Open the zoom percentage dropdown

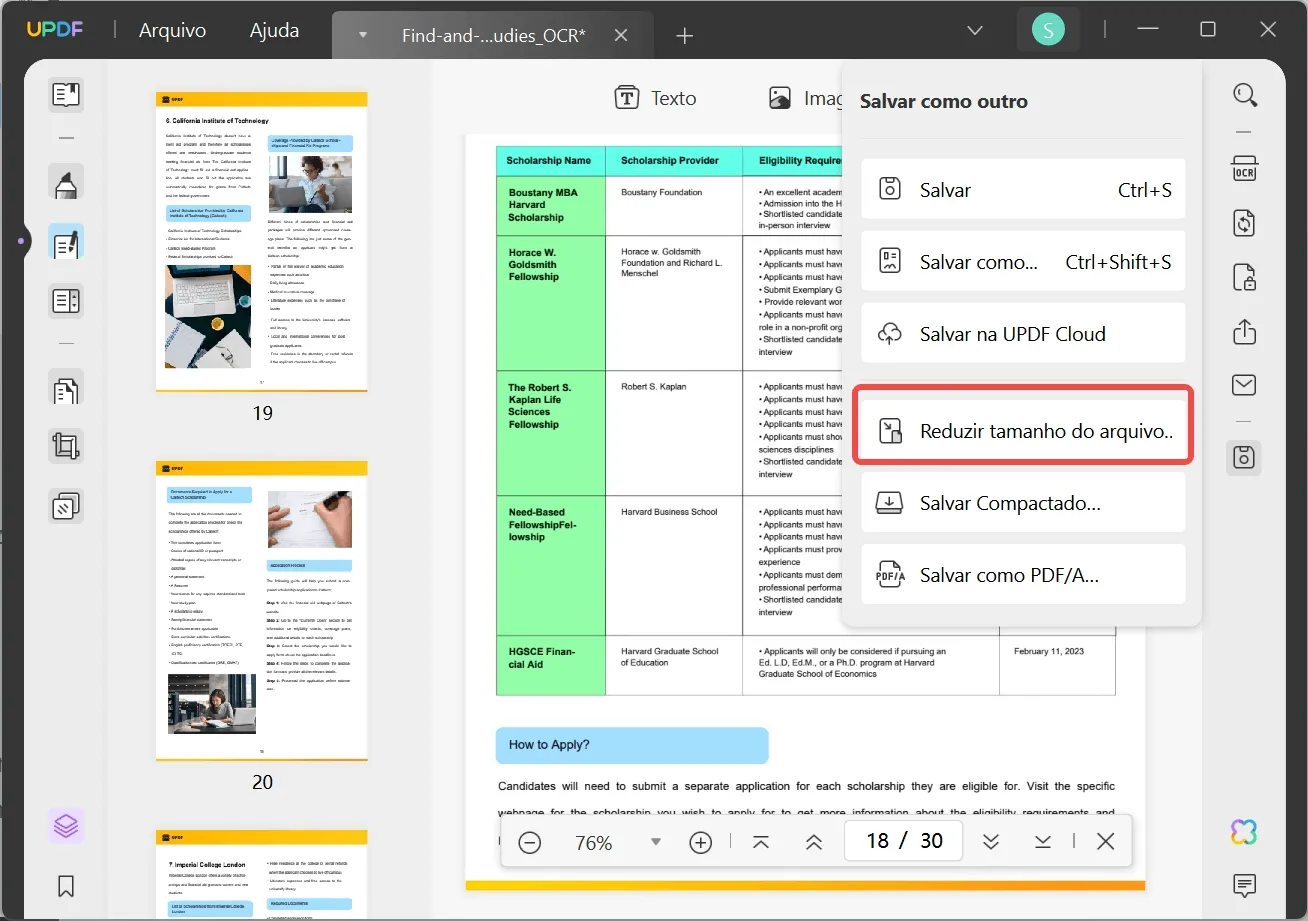pos(656,843)
